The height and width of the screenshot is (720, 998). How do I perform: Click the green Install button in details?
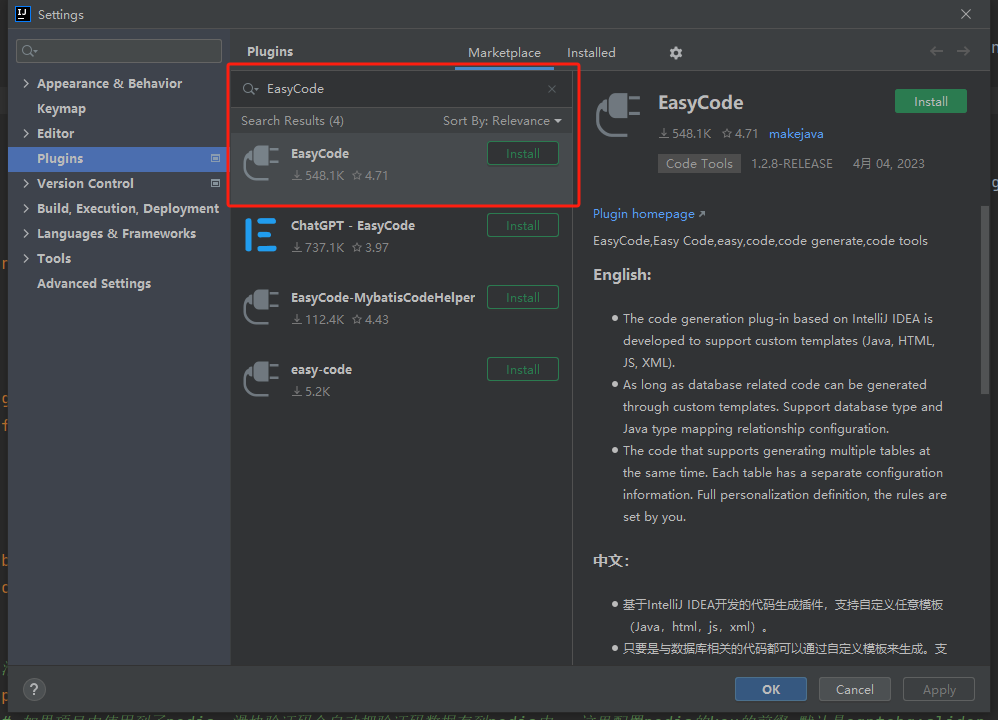point(931,101)
